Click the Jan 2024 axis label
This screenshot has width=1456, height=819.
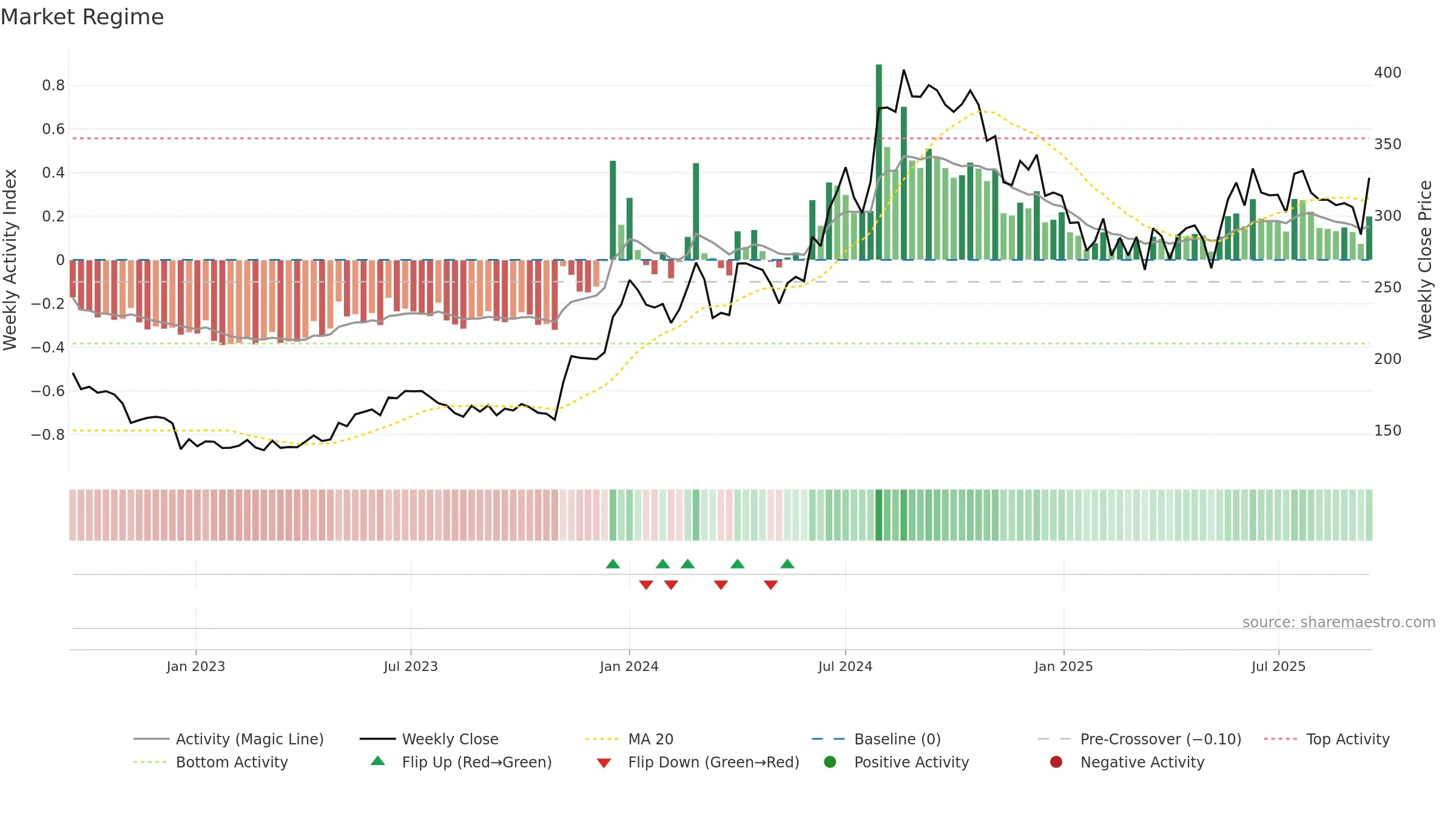pyautogui.click(x=629, y=667)
